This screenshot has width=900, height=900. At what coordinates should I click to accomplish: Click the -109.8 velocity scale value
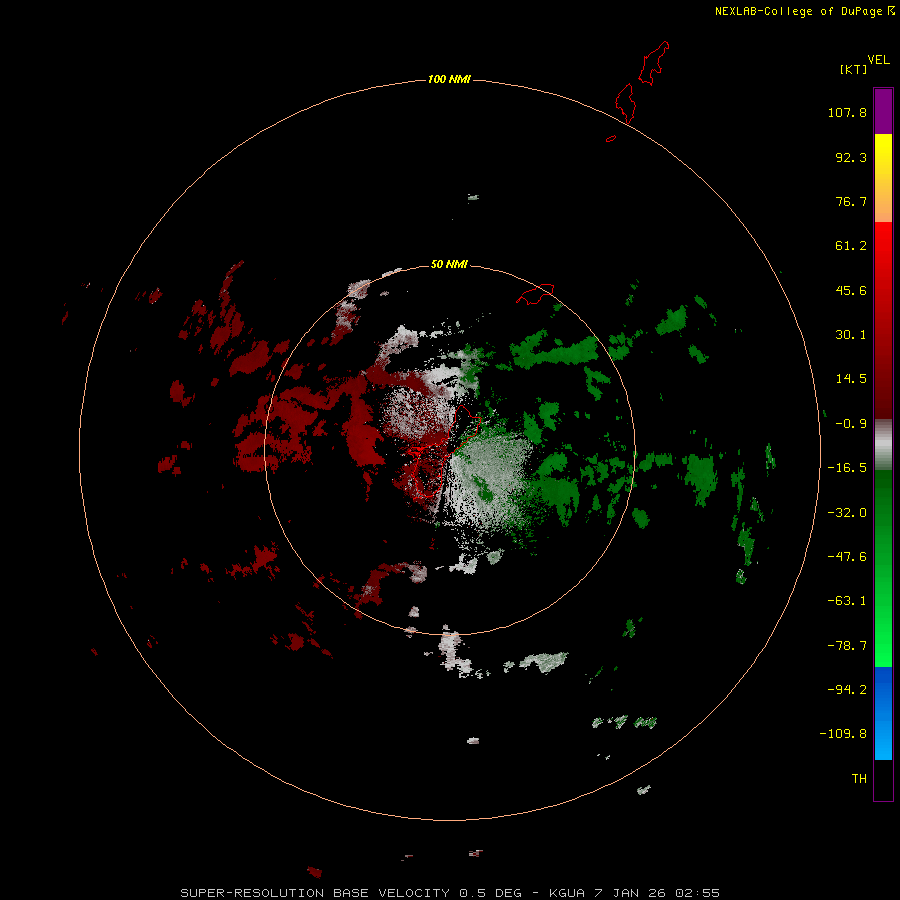click(843, 734)
